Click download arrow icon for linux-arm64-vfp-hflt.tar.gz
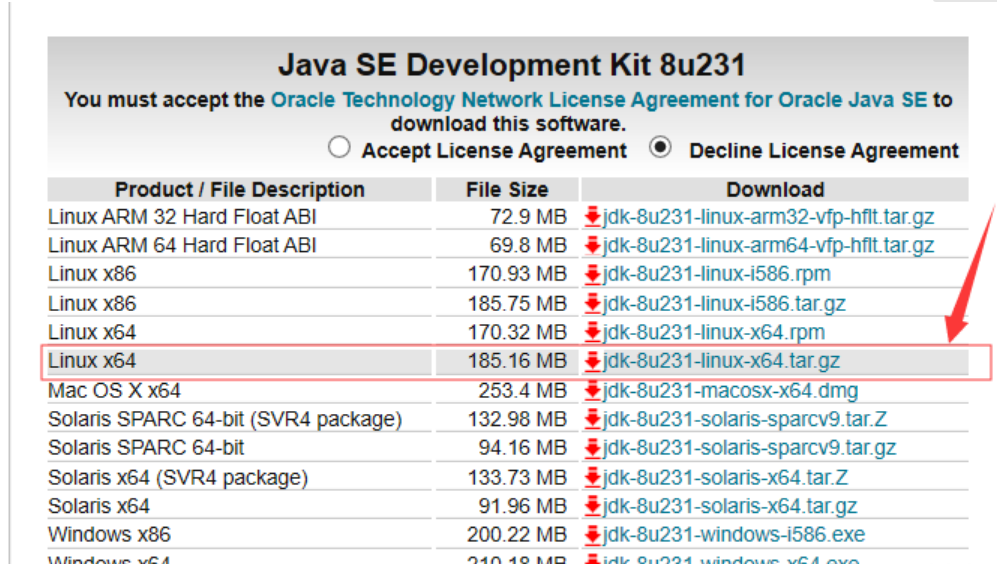The image size is (997, 564). tap(593, 245)
